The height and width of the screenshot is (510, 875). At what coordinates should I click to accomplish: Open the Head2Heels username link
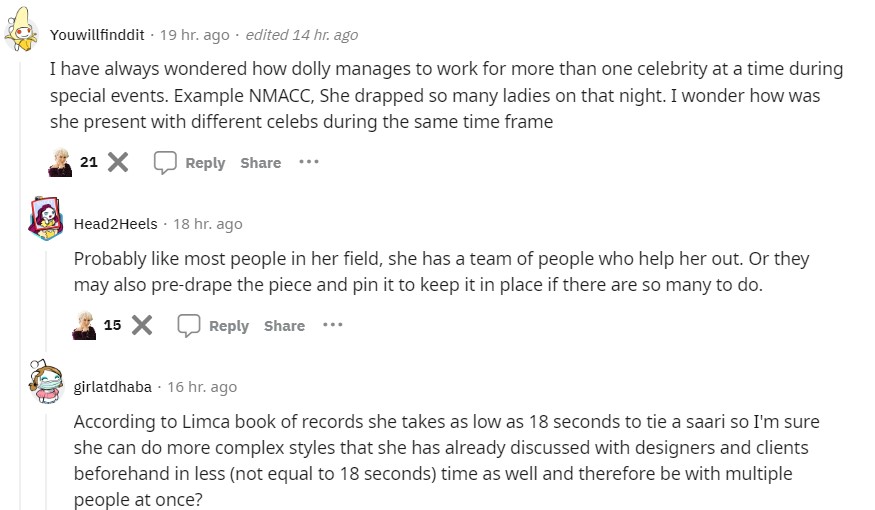tap(115, 224)
